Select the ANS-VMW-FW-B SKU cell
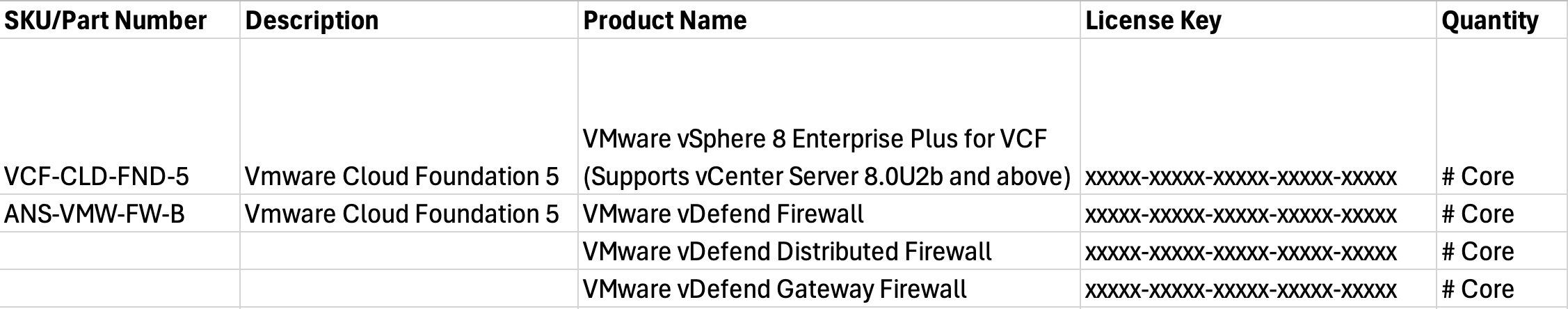This screenshot has height=309, width=1568. tap(95, 214)
